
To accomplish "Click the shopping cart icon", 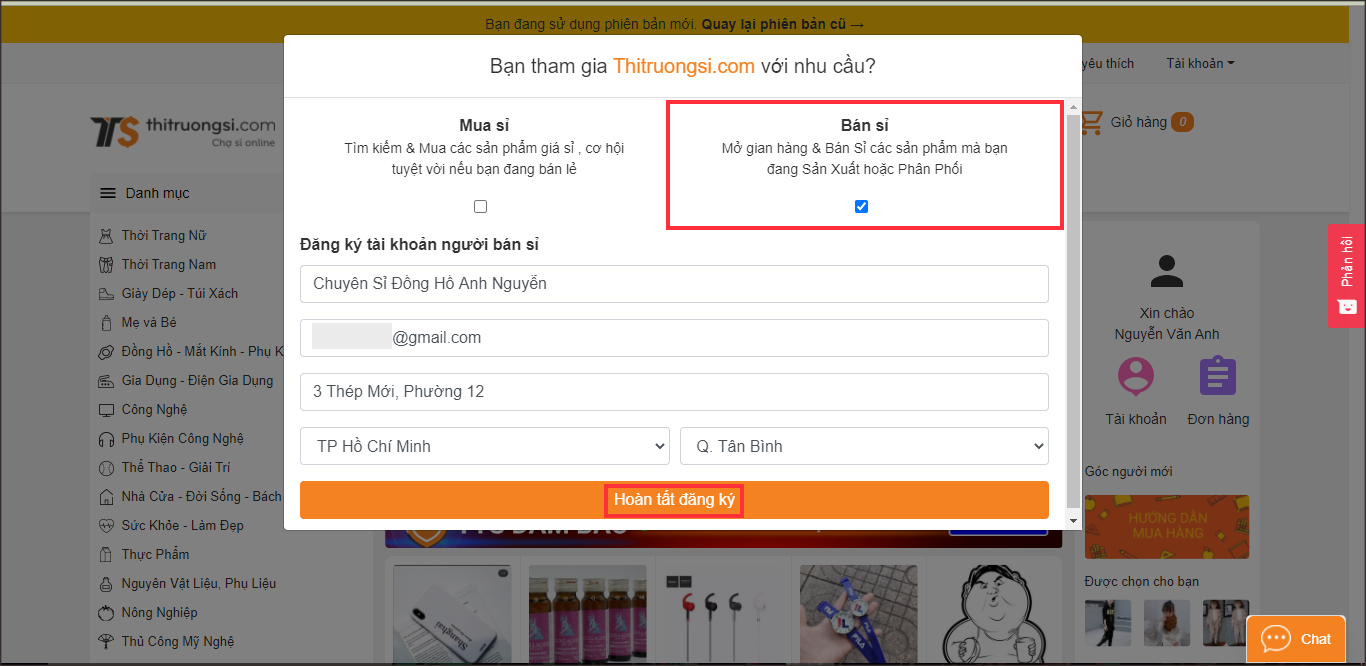I will [1091, 122].
